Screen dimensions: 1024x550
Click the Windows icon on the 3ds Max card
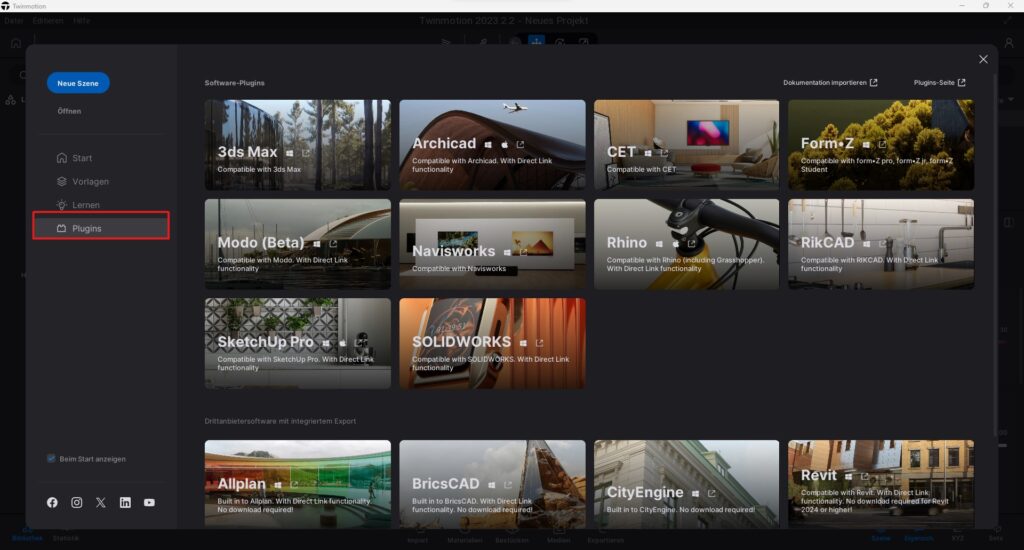tap(289, 153)
